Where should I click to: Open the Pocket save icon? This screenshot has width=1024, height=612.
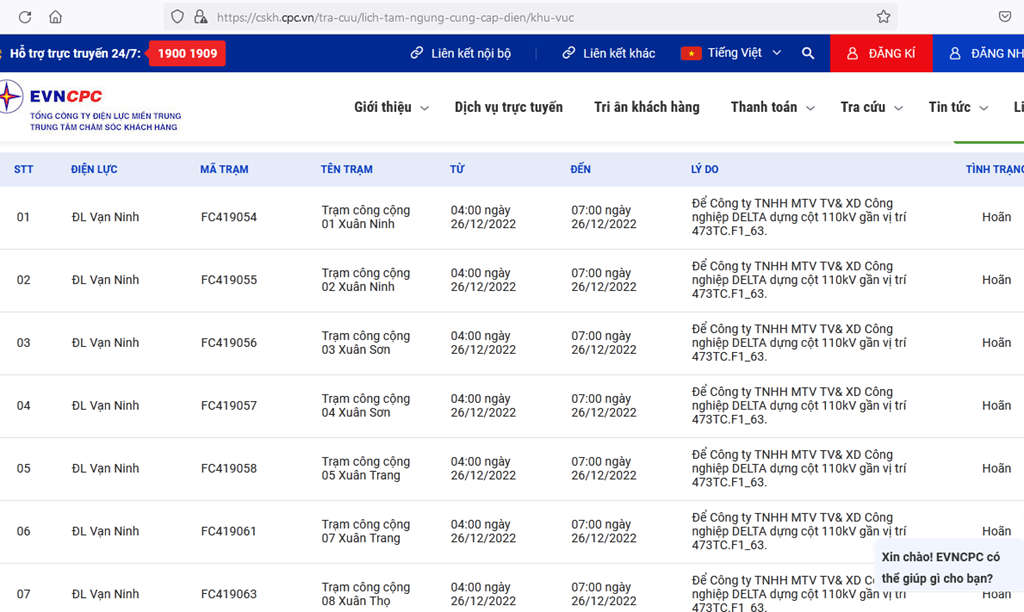click(x=1004, y=17)
